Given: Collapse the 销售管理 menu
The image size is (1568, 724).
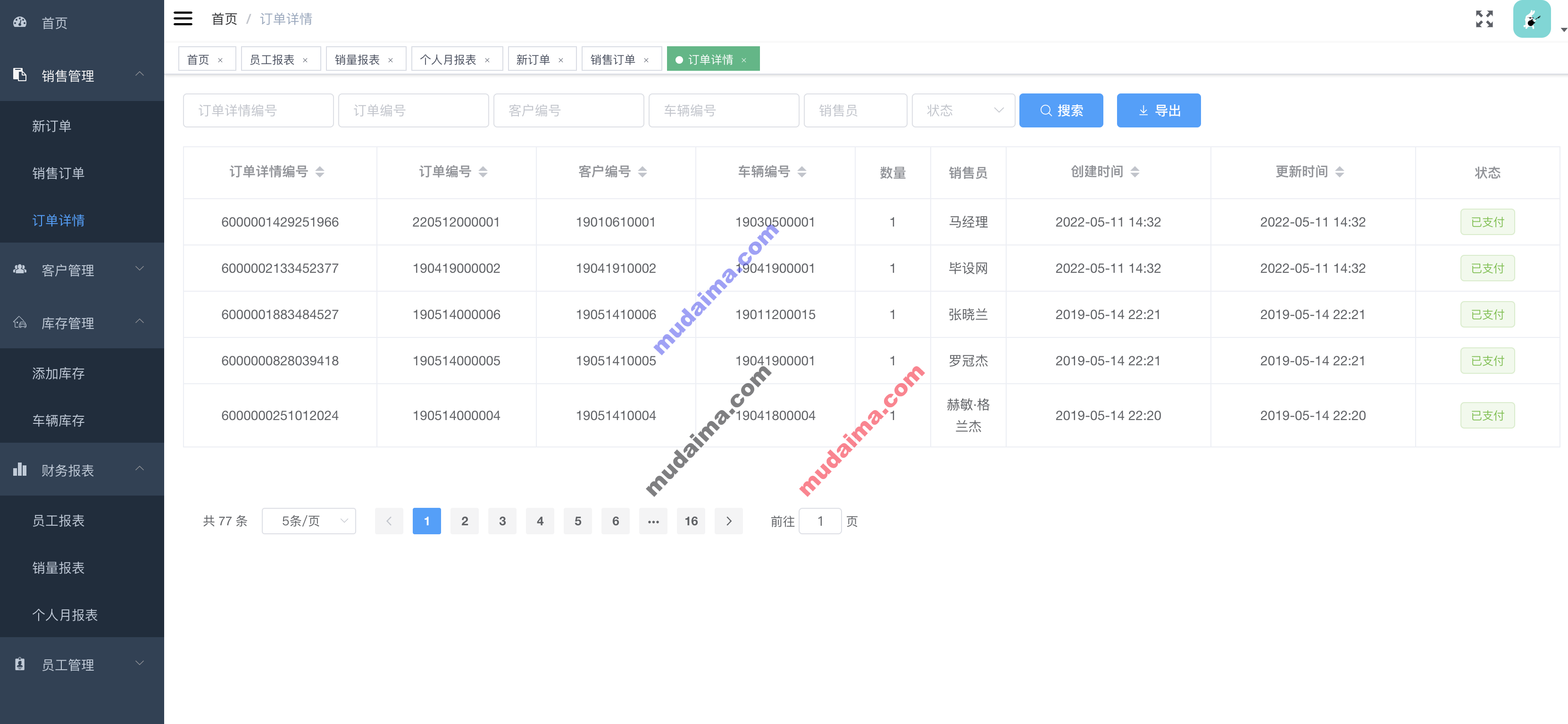Looking at the screenshot, I should [139, 74].
